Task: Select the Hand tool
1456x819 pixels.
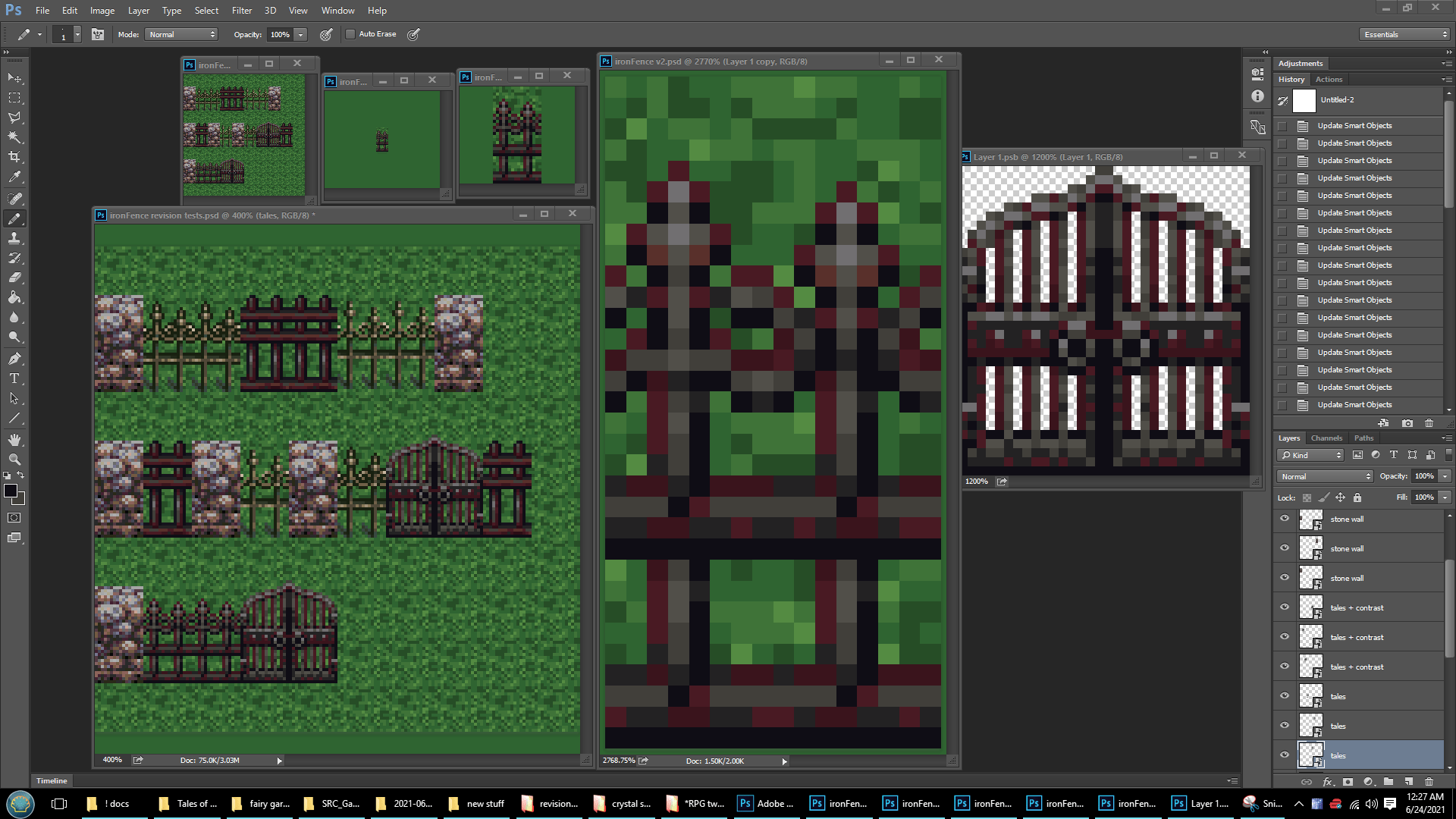Action: click(14, 440)
